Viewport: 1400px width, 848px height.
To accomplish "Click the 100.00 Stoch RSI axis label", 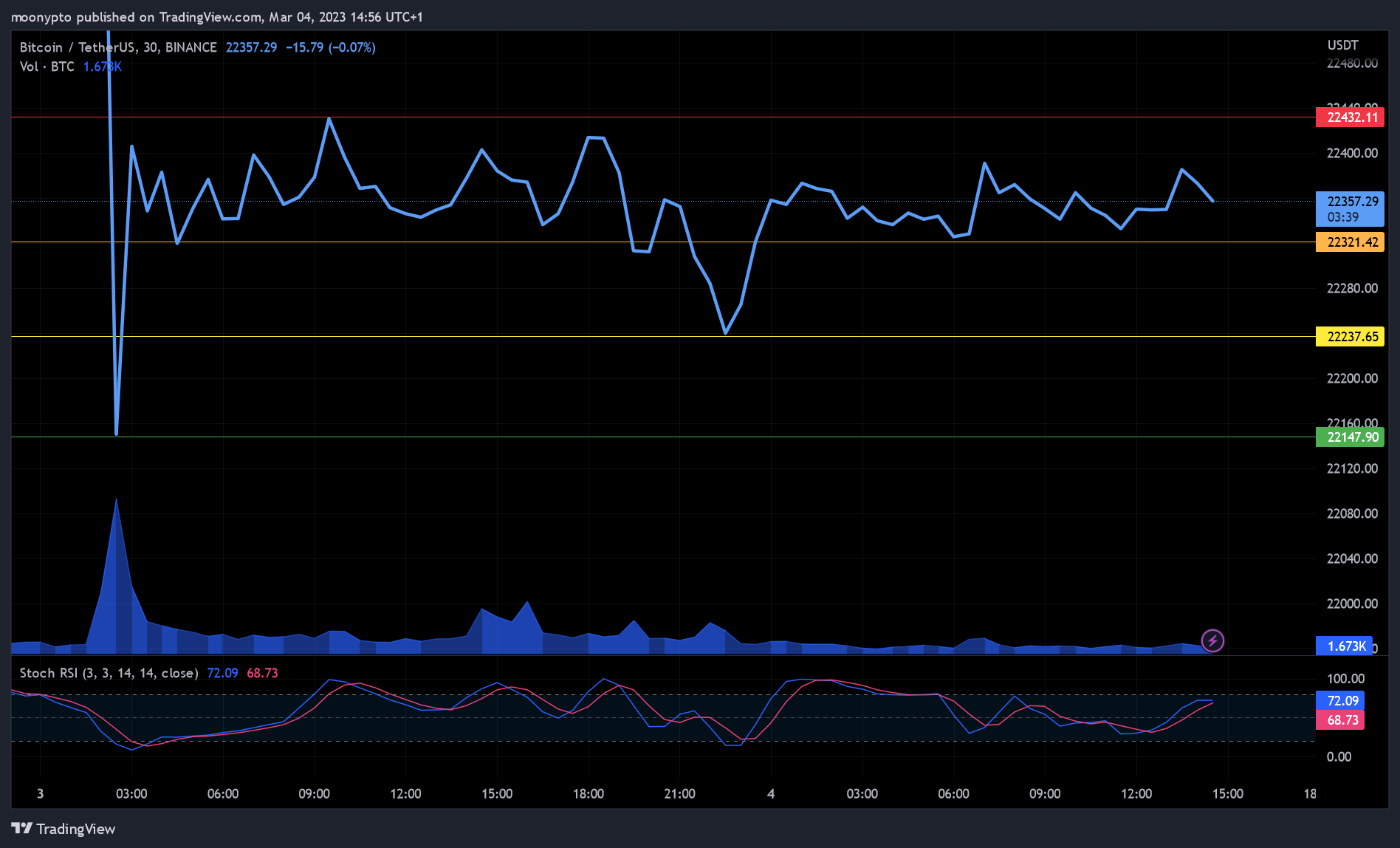I will click(1345, 679).
